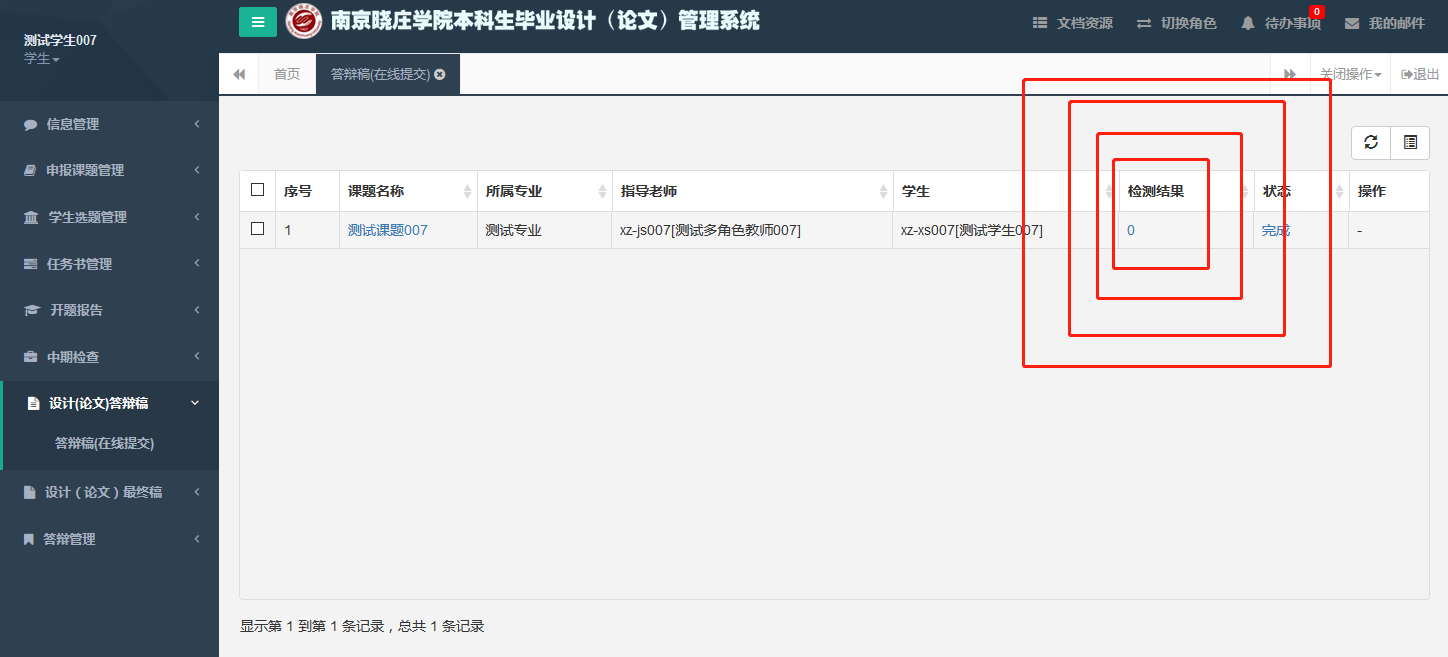1448x657 pixels.
Task: Open 我的邮件 envelope icon
Action: pyautogui.click(x=1352, y=23)
